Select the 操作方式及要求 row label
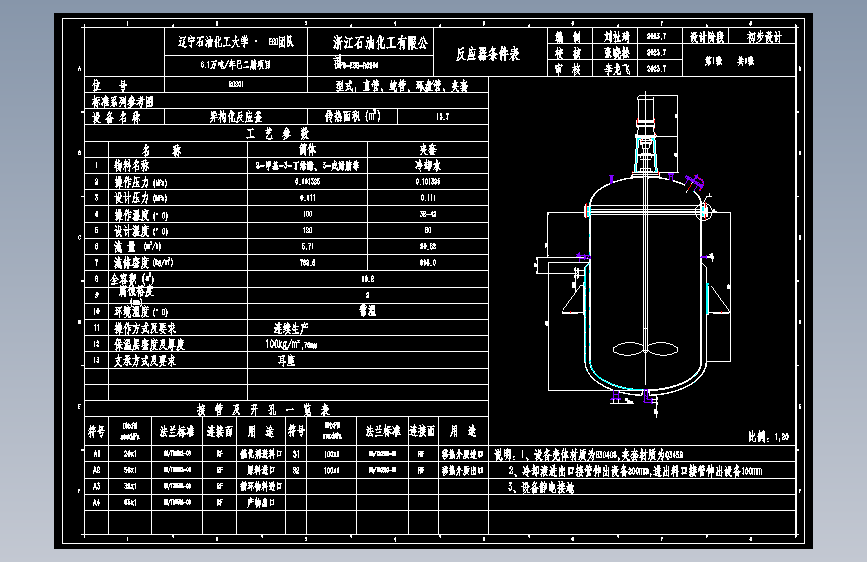This screenshot has height=562, width=867. click(145, 328)
